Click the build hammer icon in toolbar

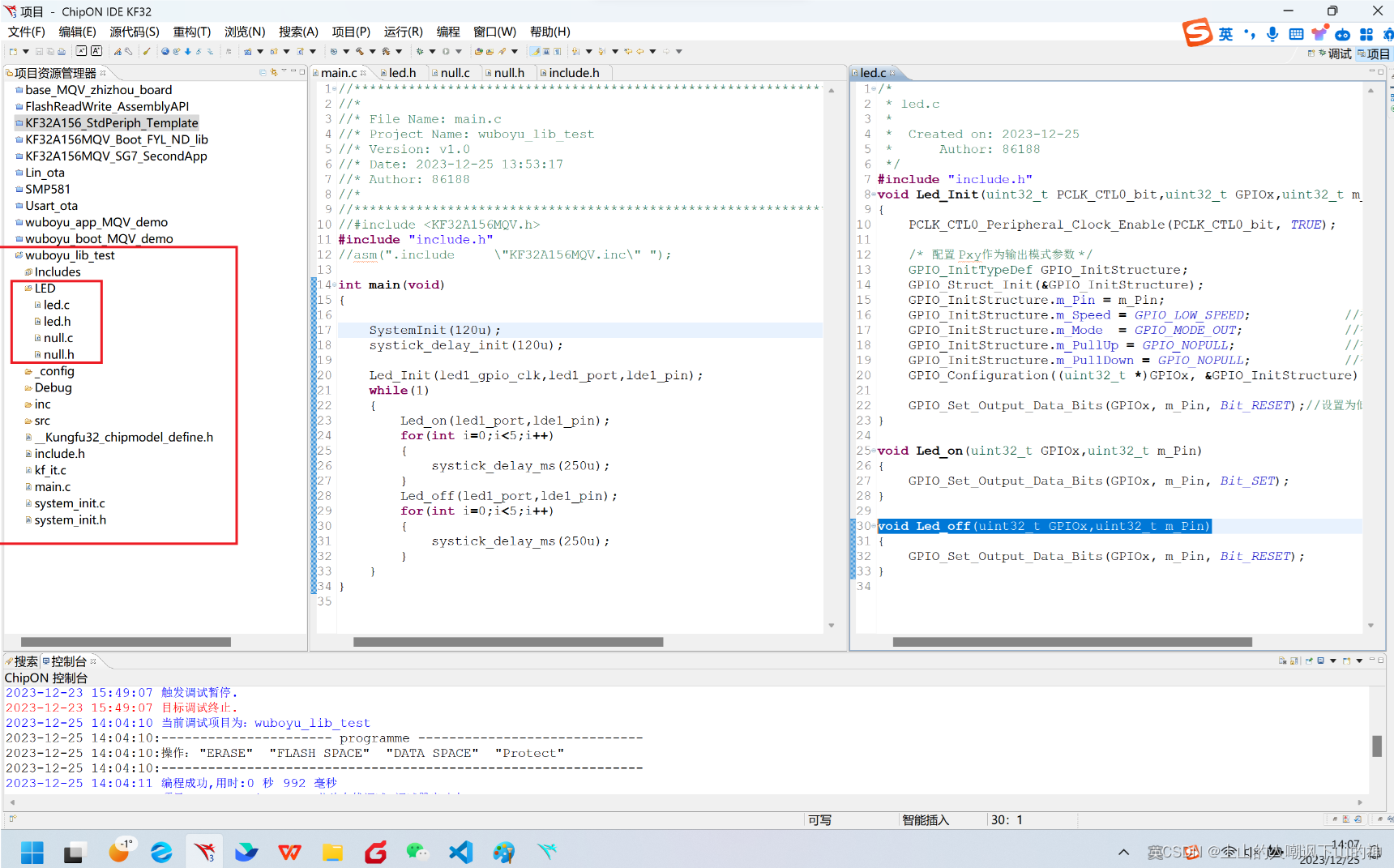359,51
